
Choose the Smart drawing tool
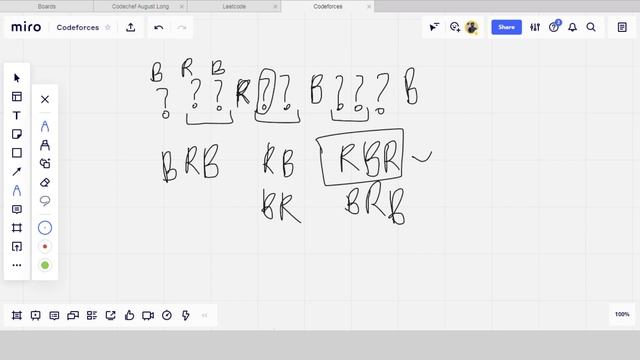45,164
